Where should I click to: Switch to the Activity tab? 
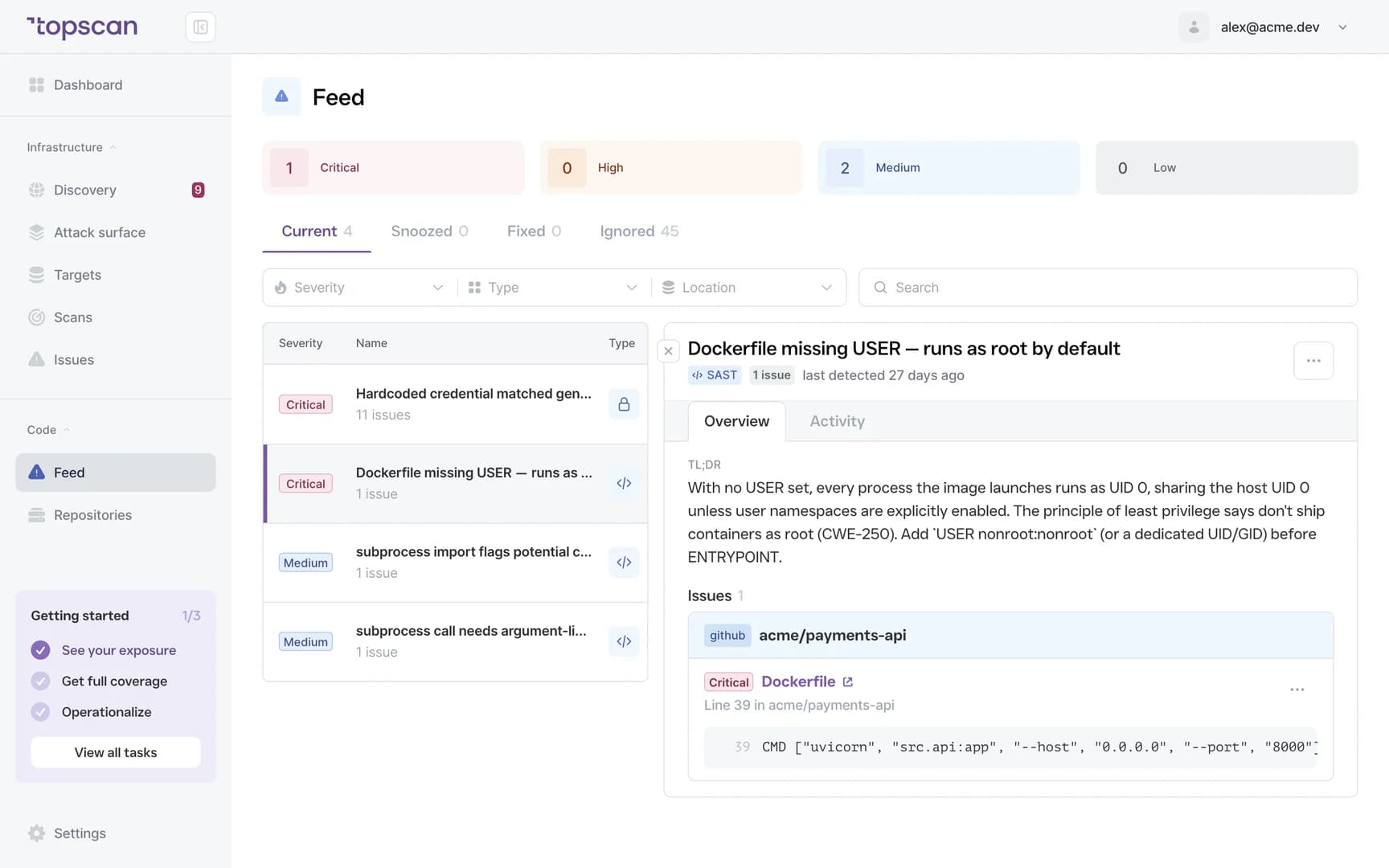pyautogui.click(x=837, y=421)
